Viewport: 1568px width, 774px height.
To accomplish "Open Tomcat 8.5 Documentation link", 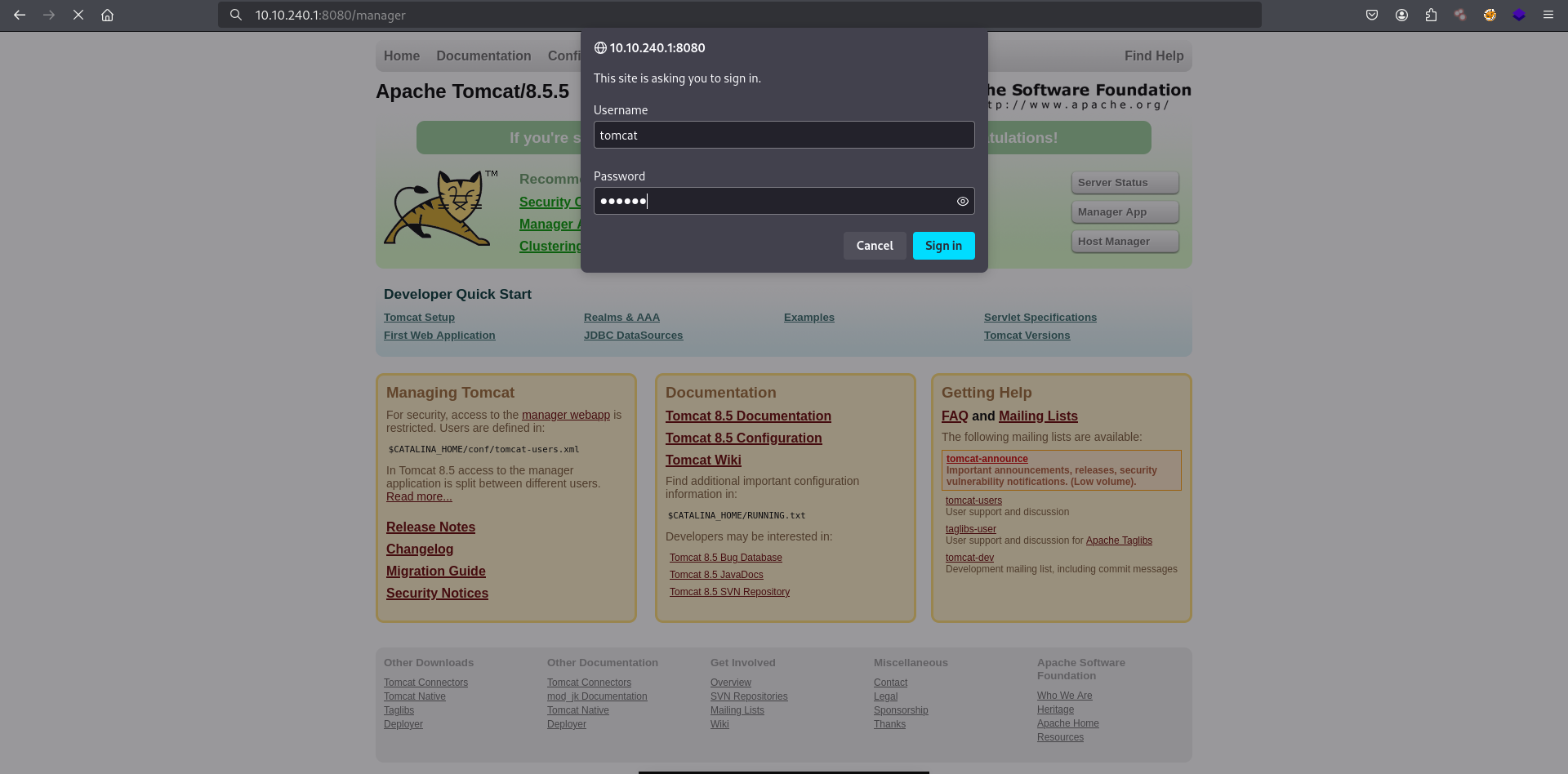I will 748,416.
